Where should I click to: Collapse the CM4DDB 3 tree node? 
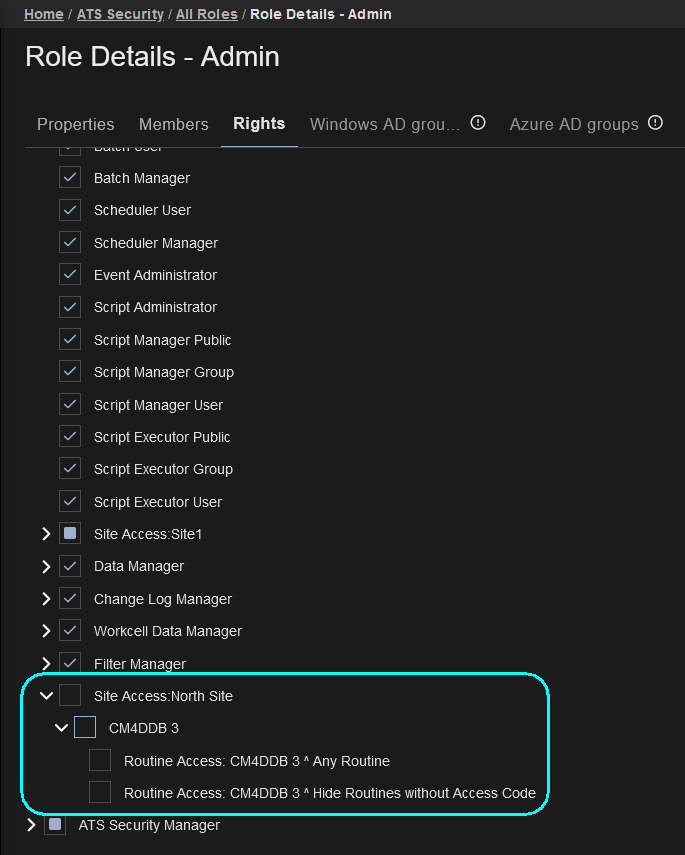61,728
